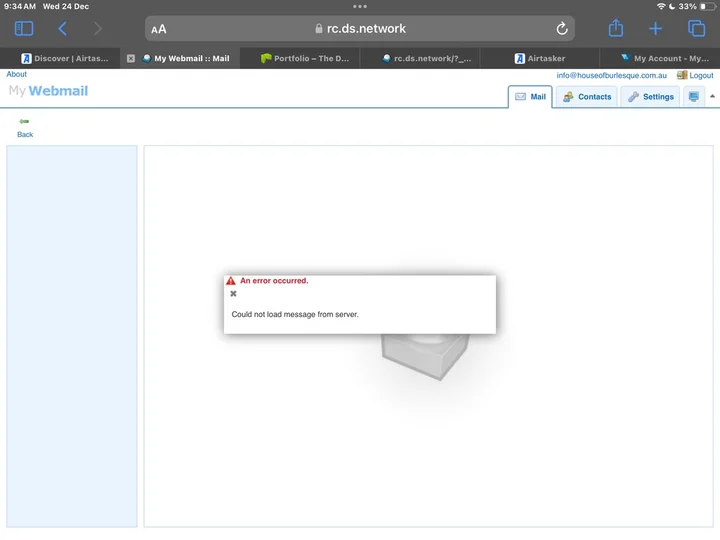Open the Contacts section
This screenshot has width=720, height=540.
587,96
